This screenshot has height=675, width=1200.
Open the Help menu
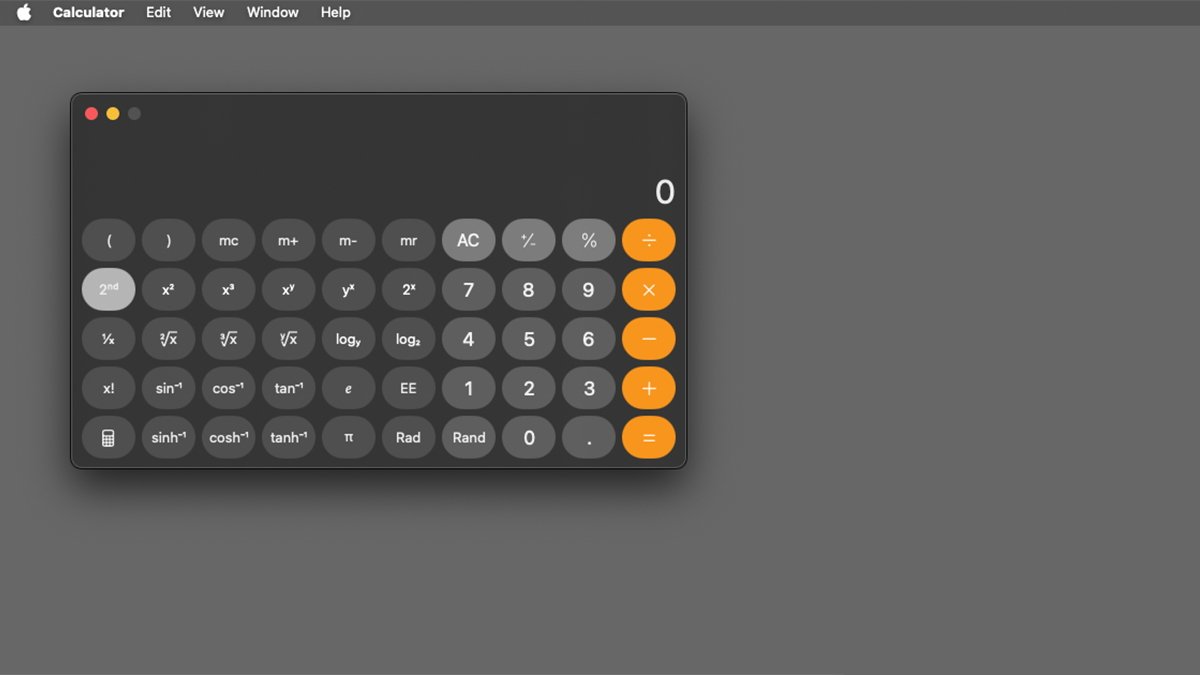pos(335,12)
